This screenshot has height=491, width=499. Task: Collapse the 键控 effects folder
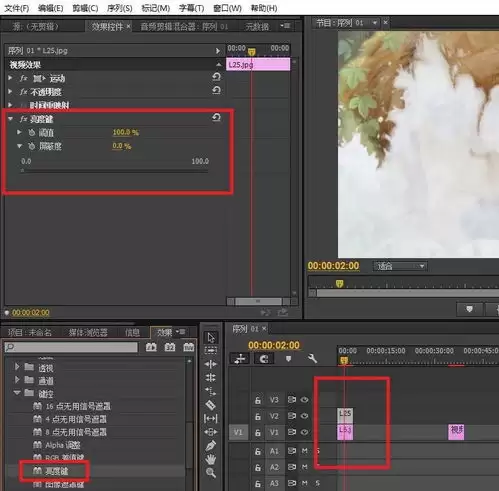coord(17,393)
